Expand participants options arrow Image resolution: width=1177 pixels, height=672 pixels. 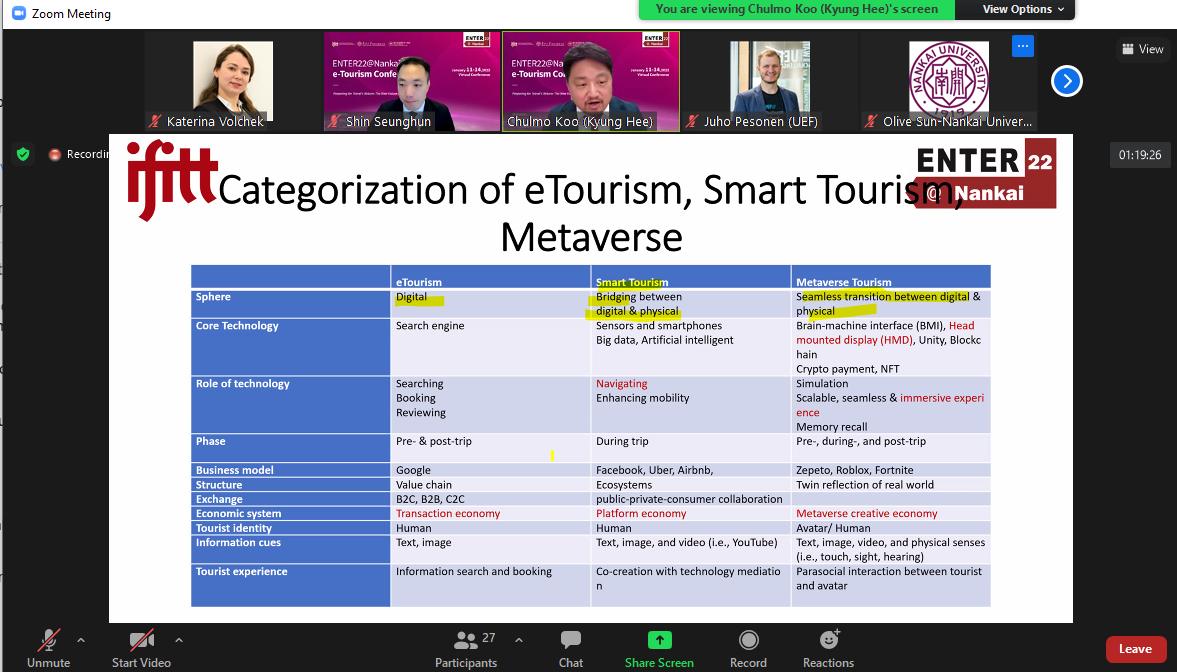pyautogui.click(x=519, y=640)
